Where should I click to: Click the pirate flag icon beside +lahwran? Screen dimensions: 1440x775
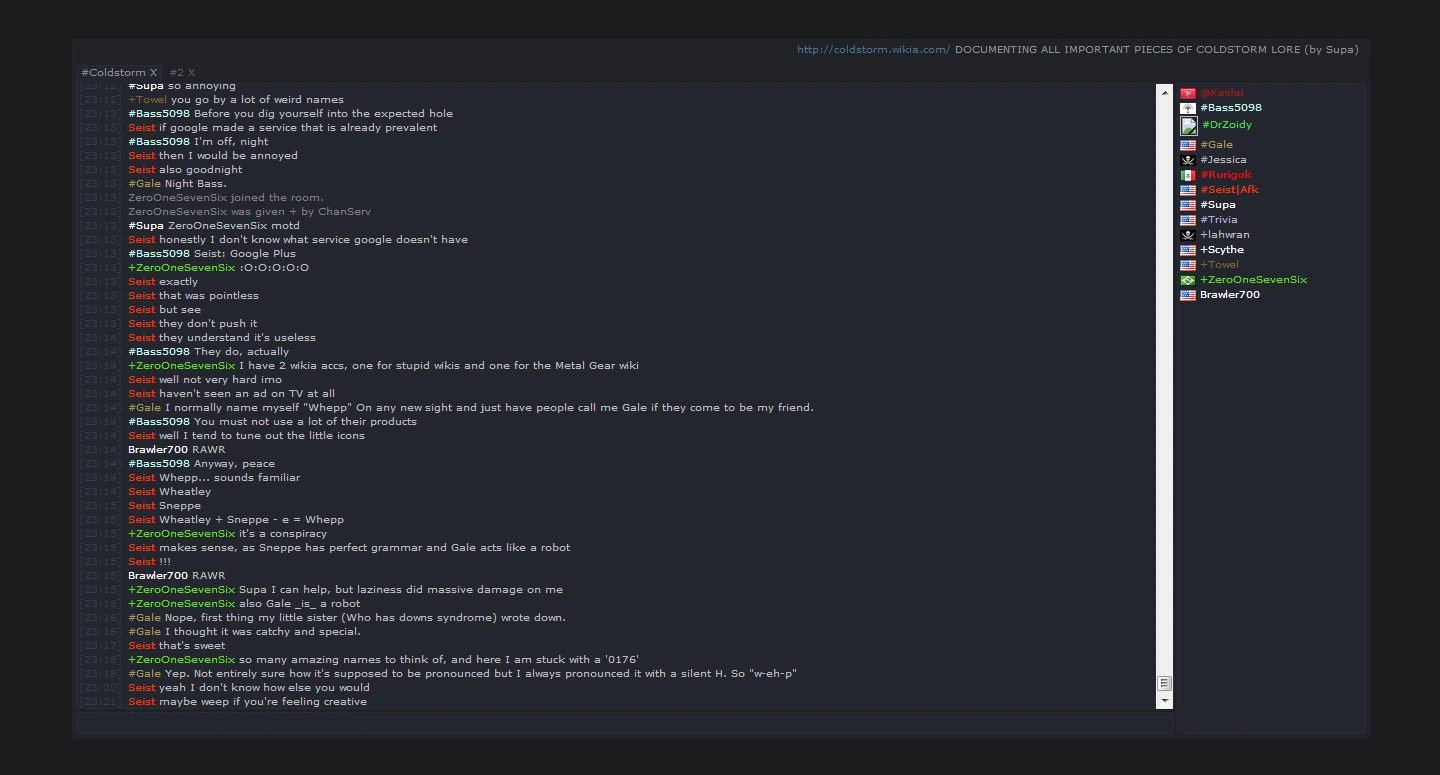coord(1188,235)
